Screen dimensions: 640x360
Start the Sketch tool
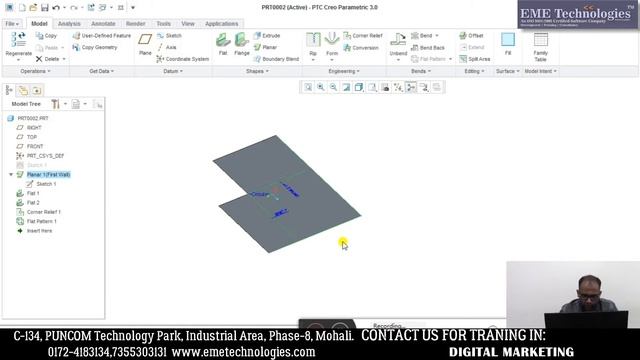point(169,36)
